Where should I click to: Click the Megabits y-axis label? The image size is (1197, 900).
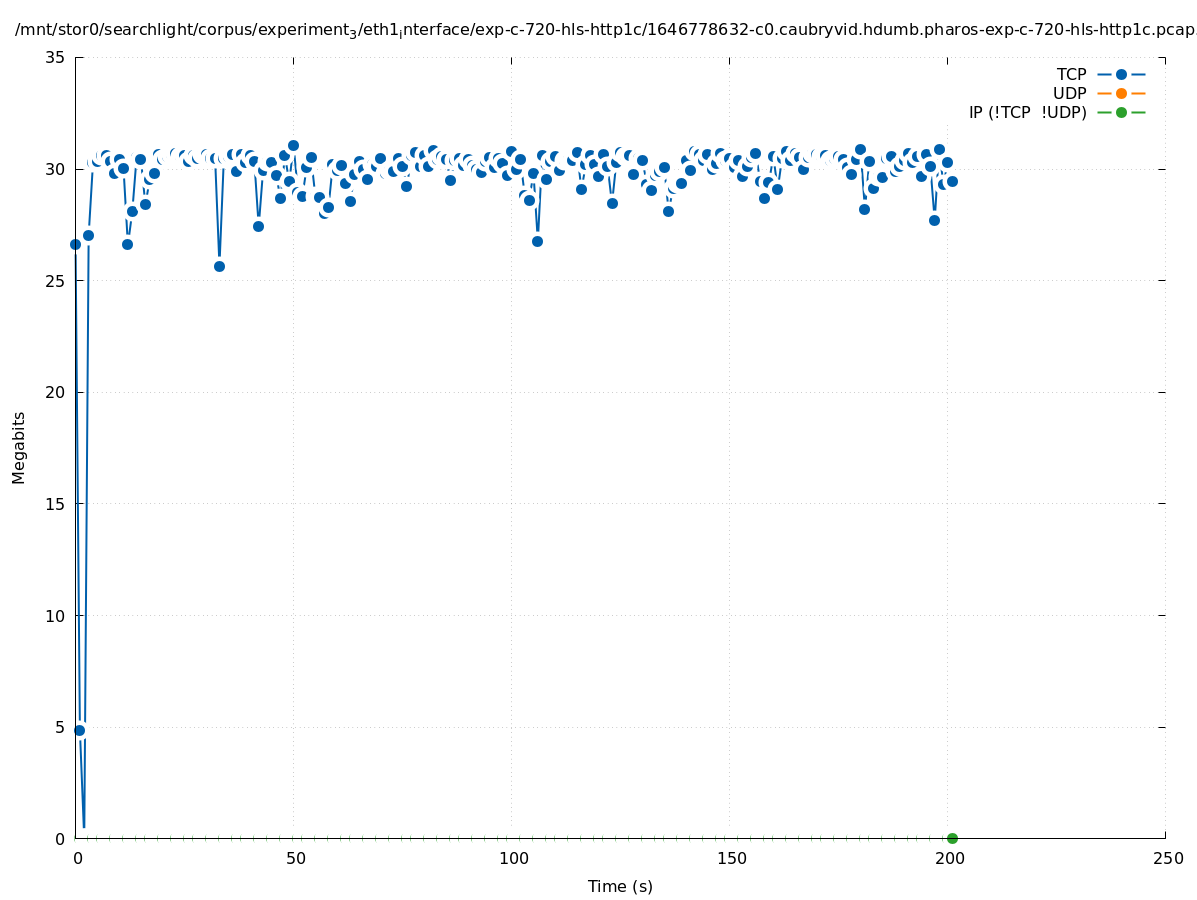click(19, 447)
